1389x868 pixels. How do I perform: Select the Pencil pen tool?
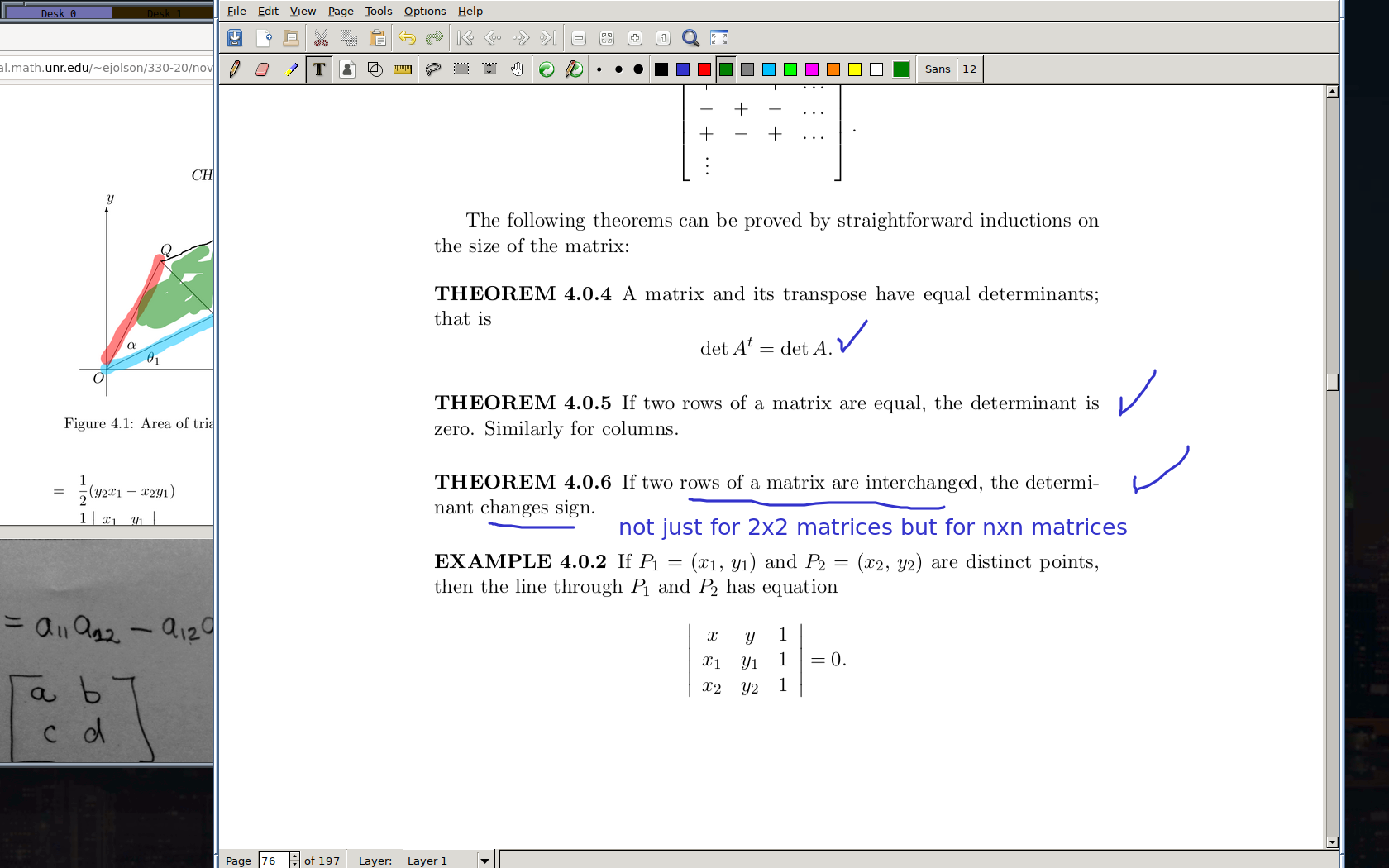235,69
